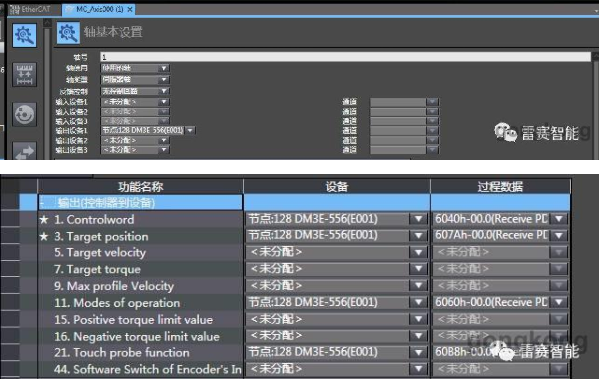Open process data dropdown for Target torque
The height and width of the screenshot is (379, 600).
click(559, 269)
